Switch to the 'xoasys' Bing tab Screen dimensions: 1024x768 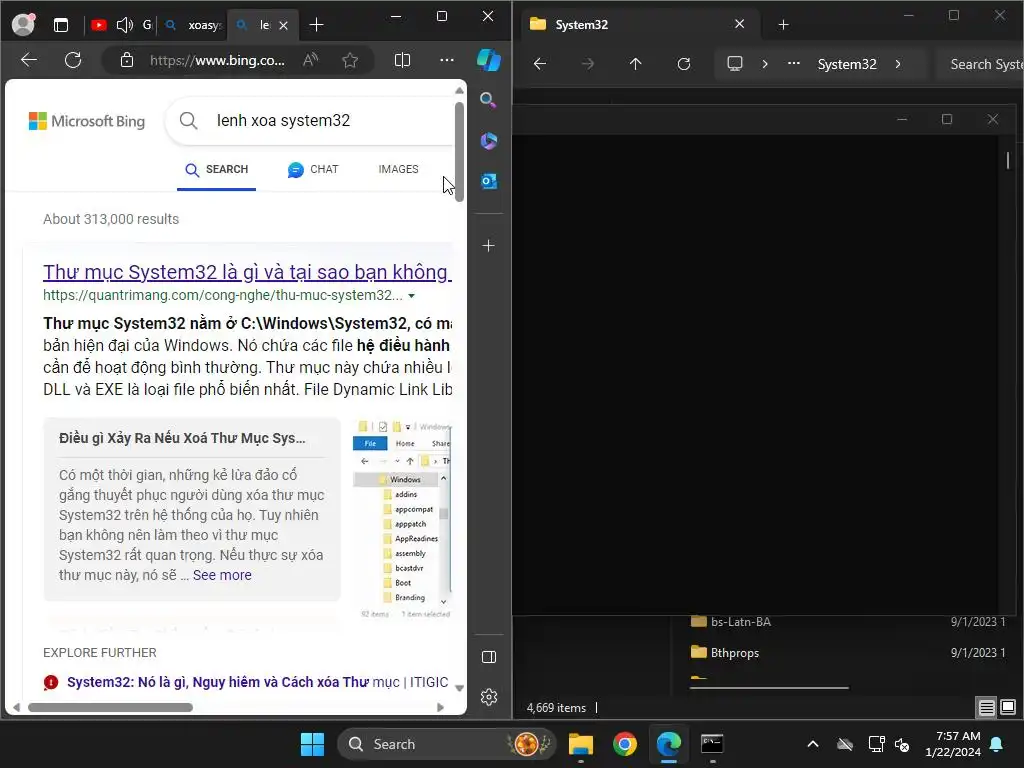[194, 25]
